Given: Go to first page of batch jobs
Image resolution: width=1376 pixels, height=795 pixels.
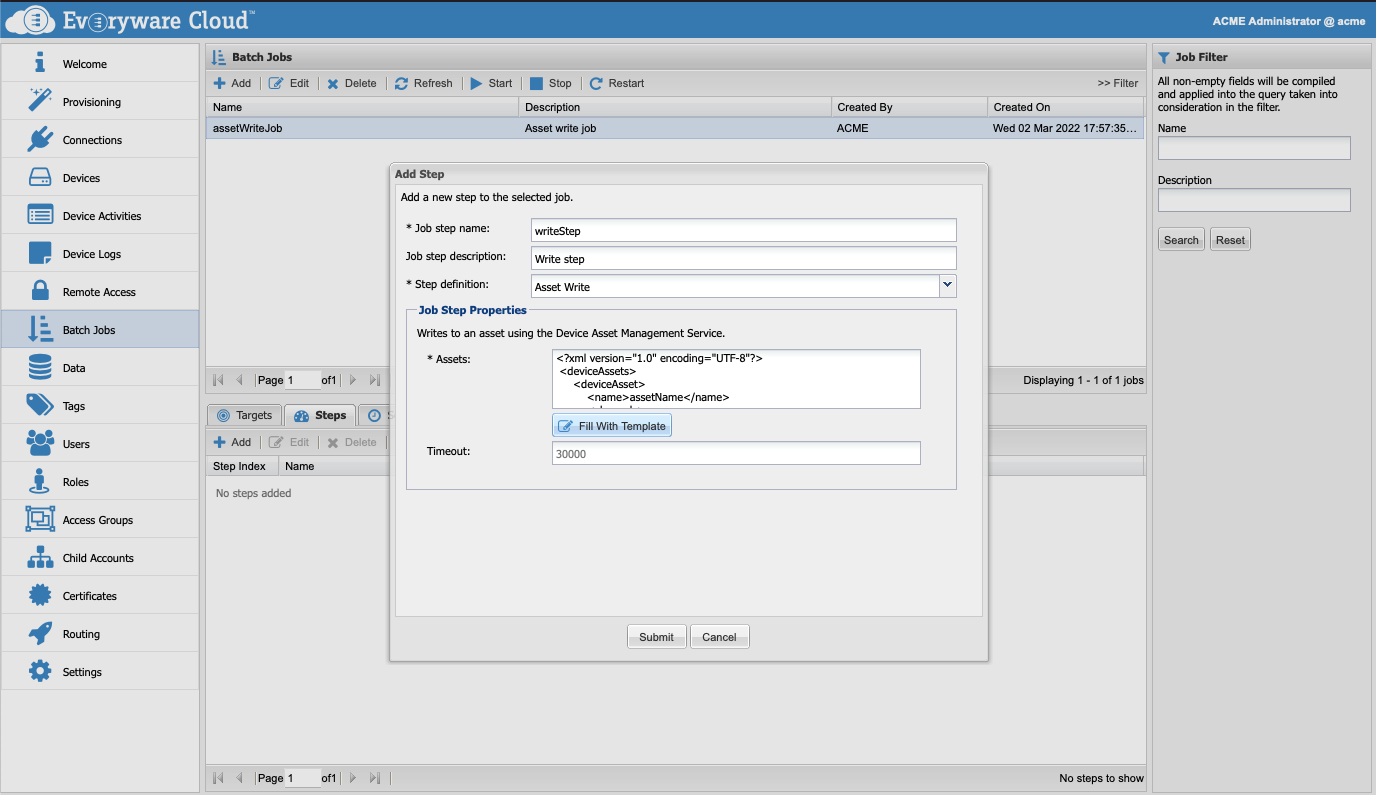Looking at the screenshot, I should [x=219, y=380].
